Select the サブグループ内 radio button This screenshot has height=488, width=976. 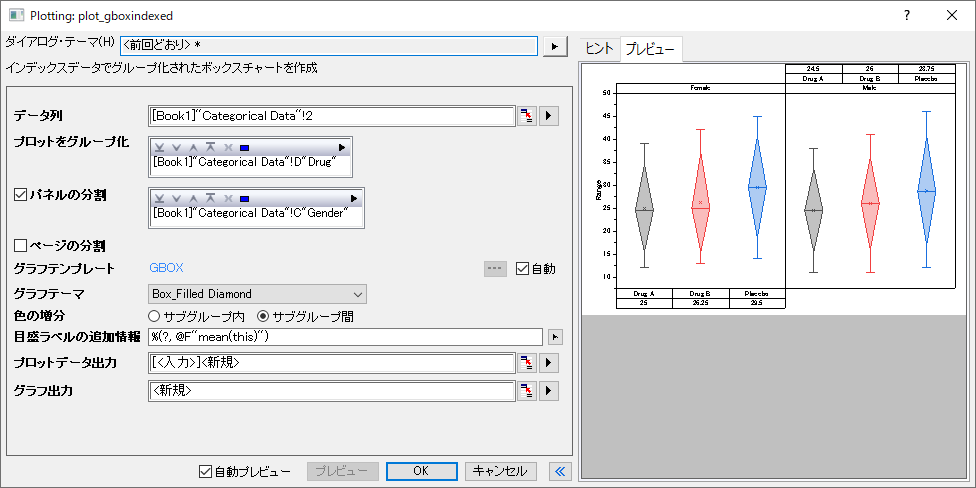(x=155, y=316)
